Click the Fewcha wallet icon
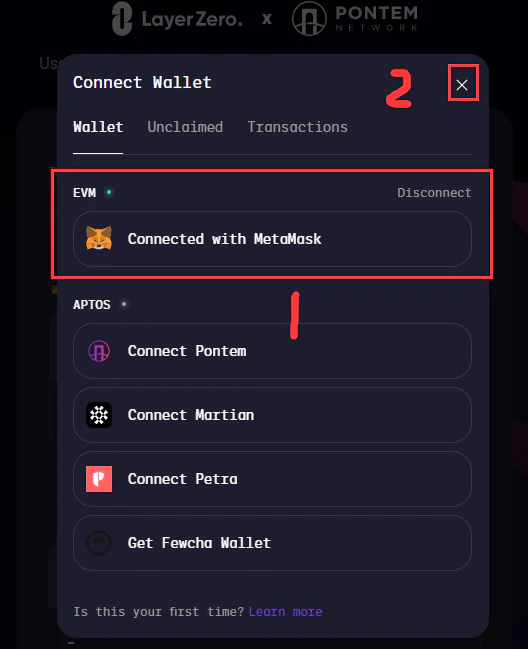528x649 pixels. tap(99, 543)
